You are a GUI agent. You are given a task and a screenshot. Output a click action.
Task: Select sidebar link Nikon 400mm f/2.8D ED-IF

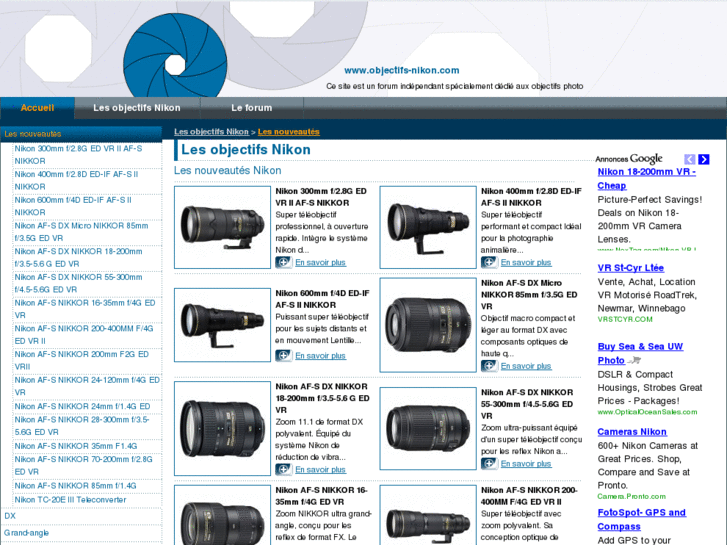[x=76, y=180]
